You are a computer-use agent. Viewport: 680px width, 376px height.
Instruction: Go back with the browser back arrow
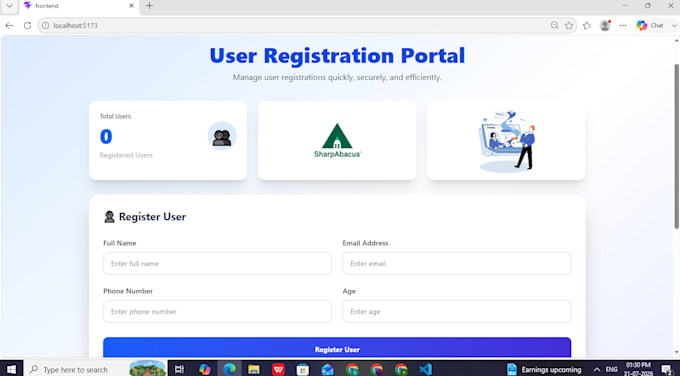[9, 26]
